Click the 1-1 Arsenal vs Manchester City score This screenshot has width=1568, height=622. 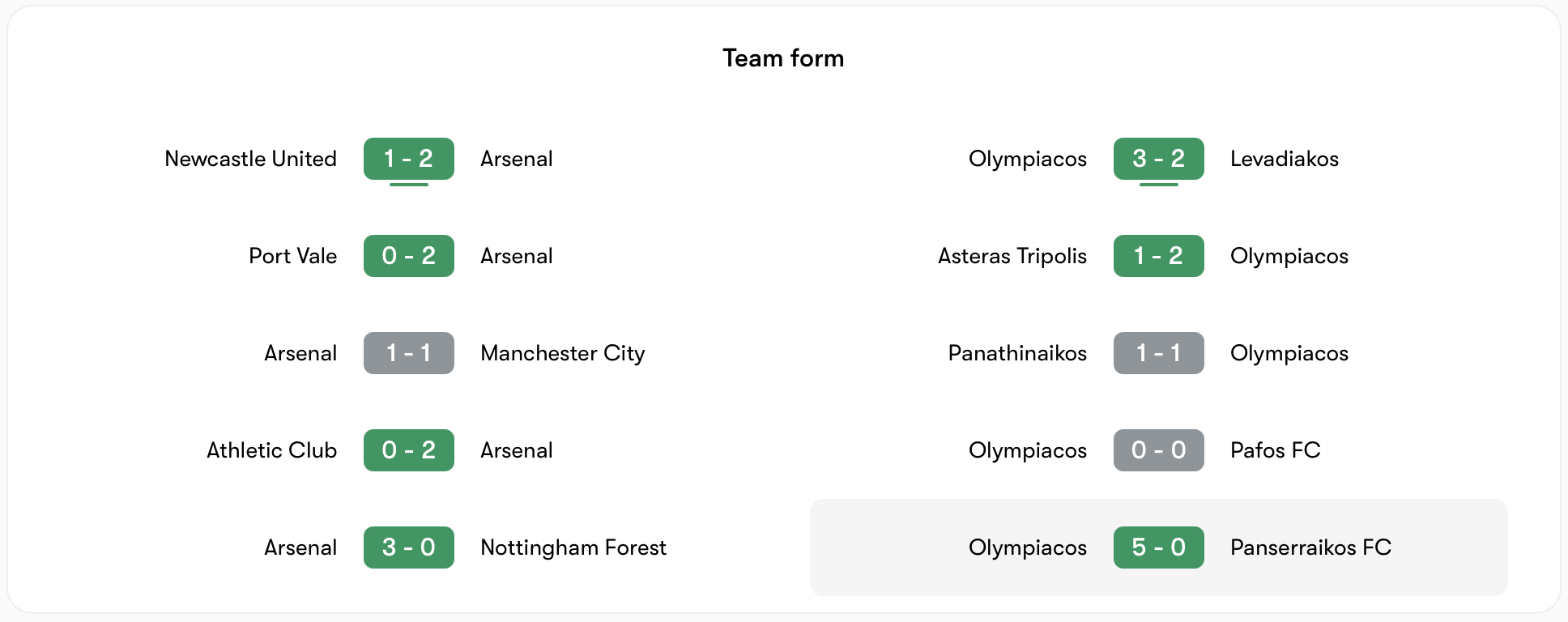408,353
